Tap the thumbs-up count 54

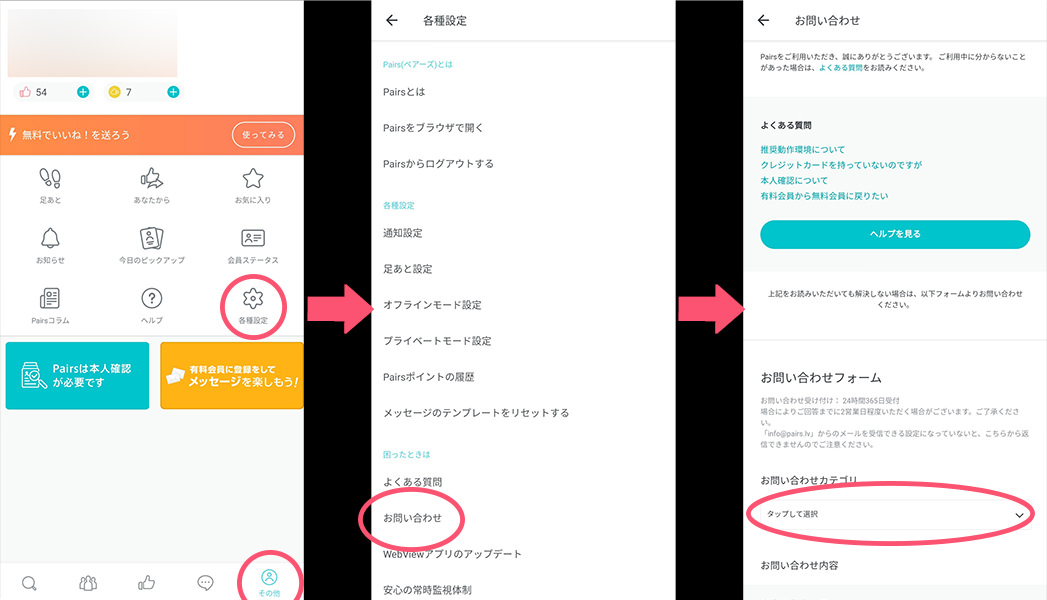pyautogui.click(x=33, y=92)
